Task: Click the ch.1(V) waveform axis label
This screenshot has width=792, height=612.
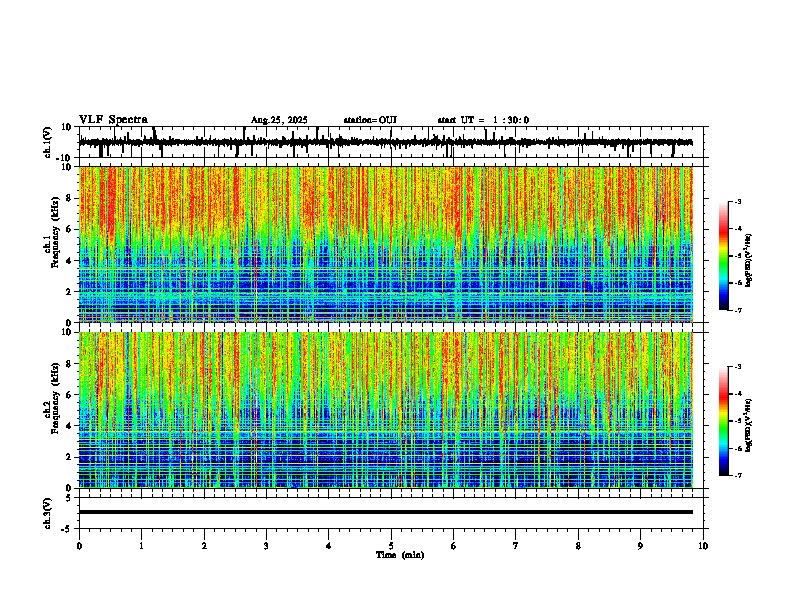Action: (x=48, y=142)
